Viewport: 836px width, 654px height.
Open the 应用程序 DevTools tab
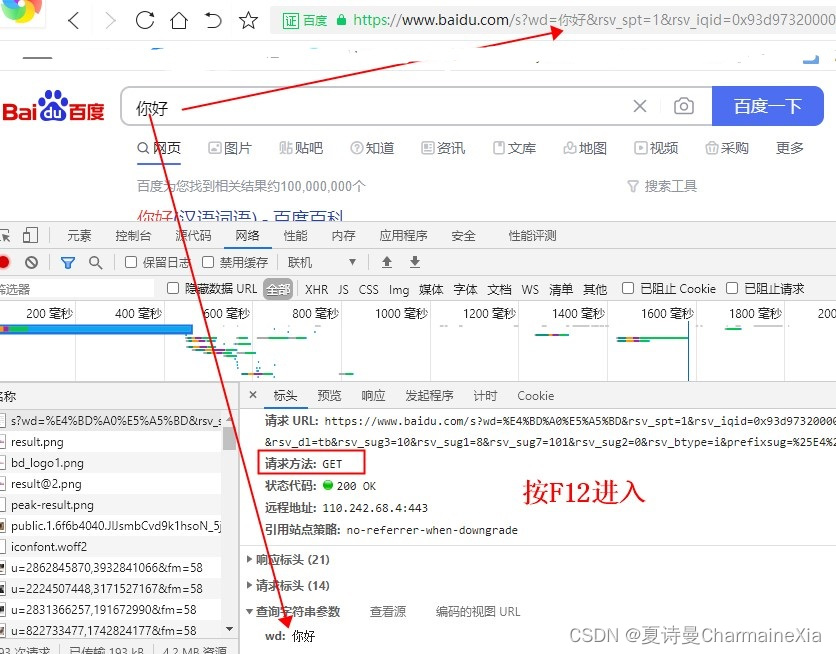(404, 236)
